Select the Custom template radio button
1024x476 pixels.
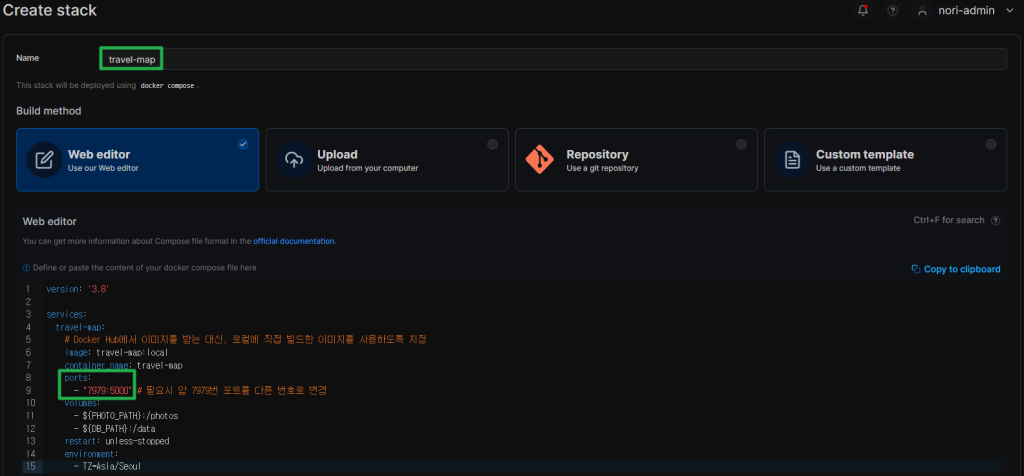pyautogui.click(x=990, y=145)
